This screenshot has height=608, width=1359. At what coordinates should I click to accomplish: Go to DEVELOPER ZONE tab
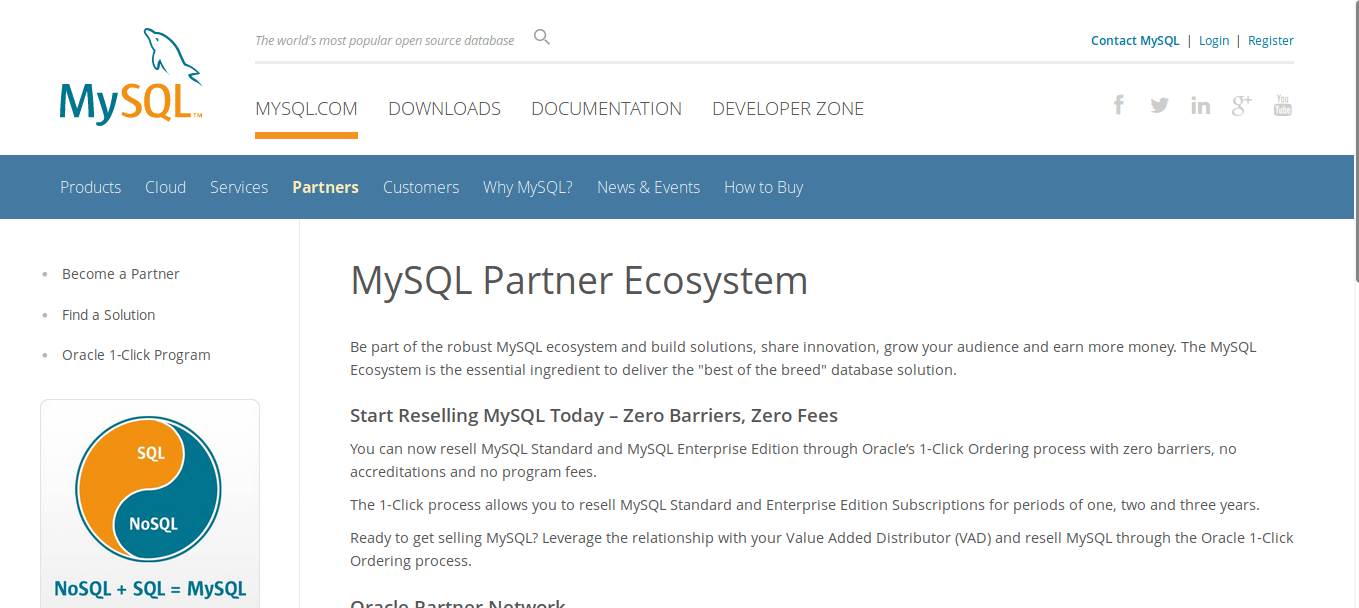coord(787,109)
